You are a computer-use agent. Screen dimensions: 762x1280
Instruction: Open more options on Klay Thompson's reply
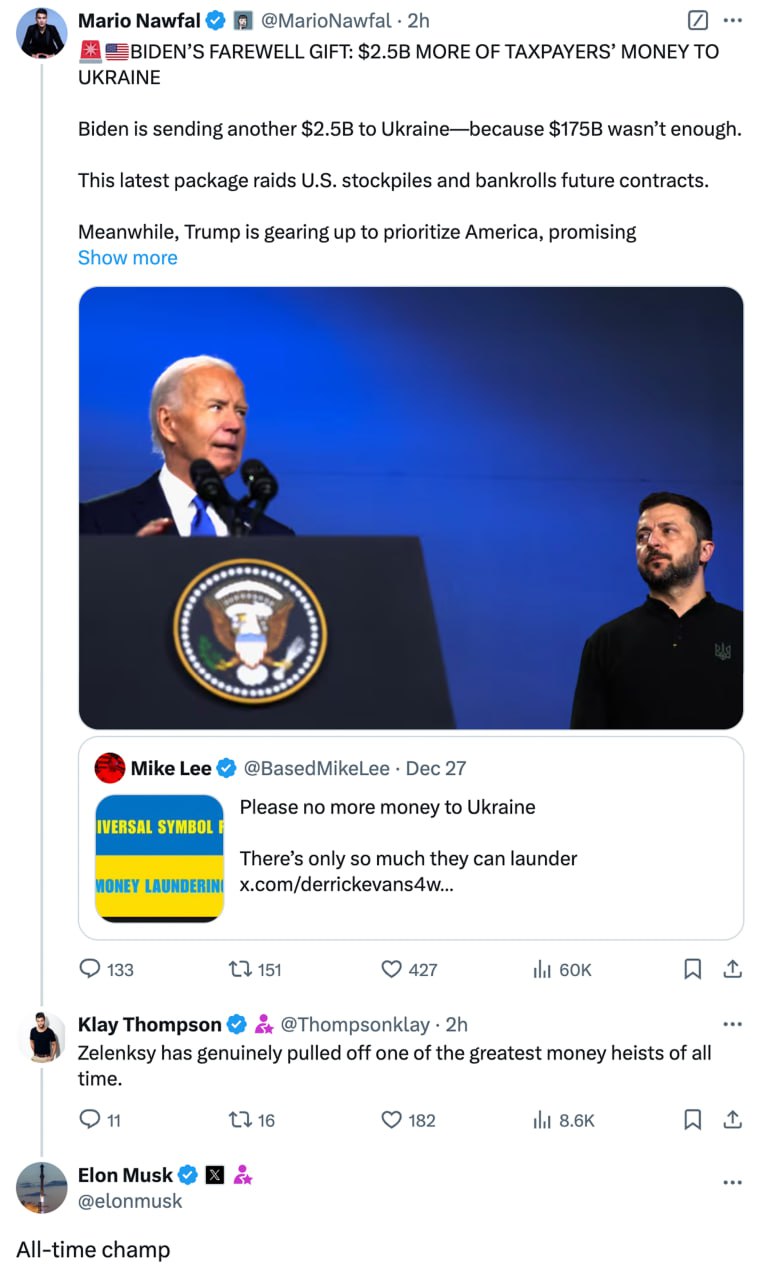click(733, 1025)
